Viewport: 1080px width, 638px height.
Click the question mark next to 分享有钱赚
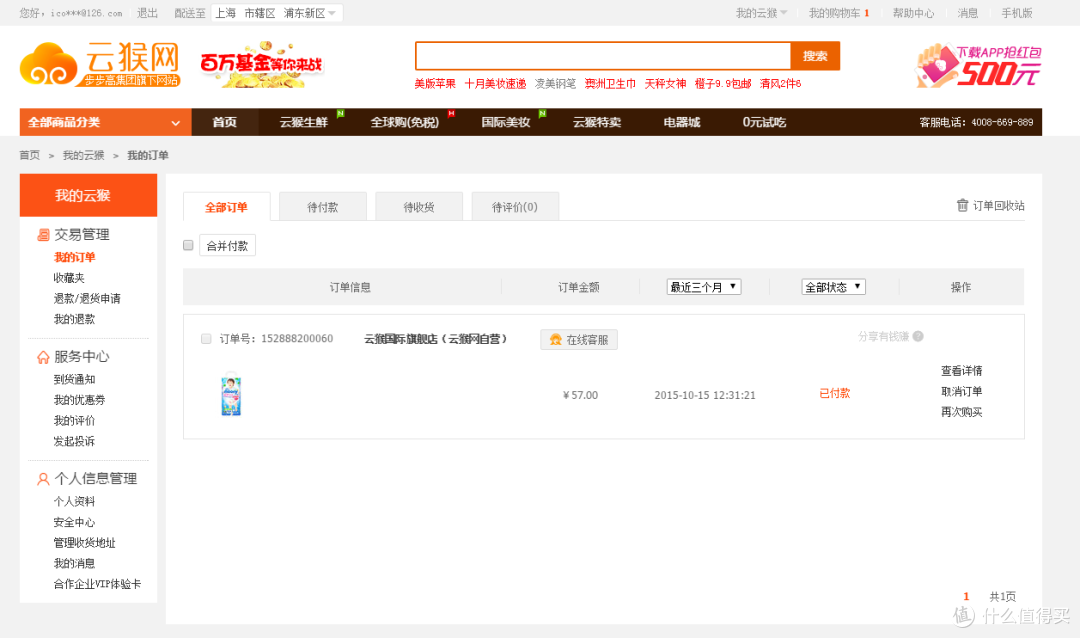point(918,336)
